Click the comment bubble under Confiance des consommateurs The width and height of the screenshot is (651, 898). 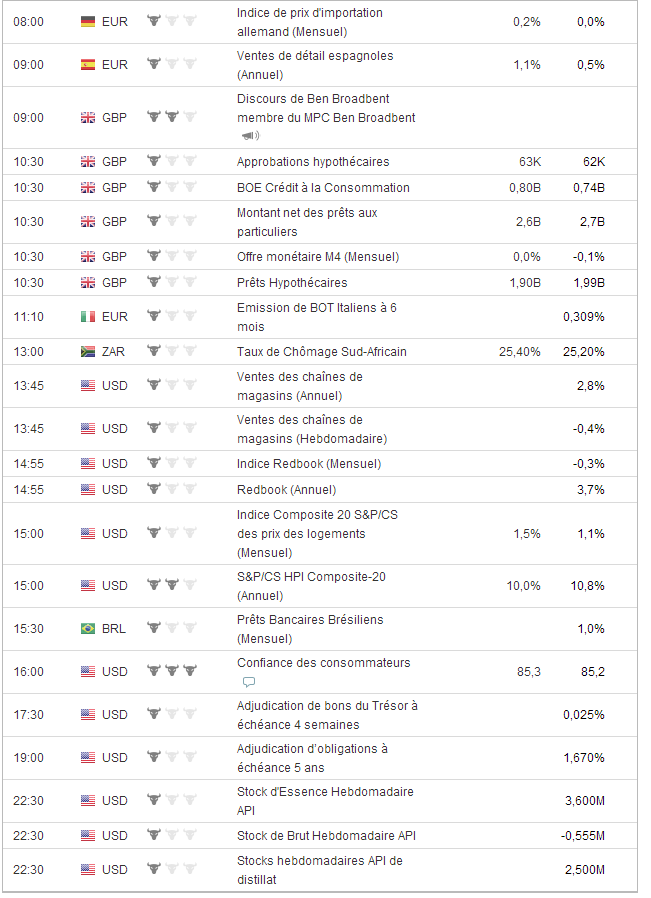pyautogui.click(x=249, y=682)
